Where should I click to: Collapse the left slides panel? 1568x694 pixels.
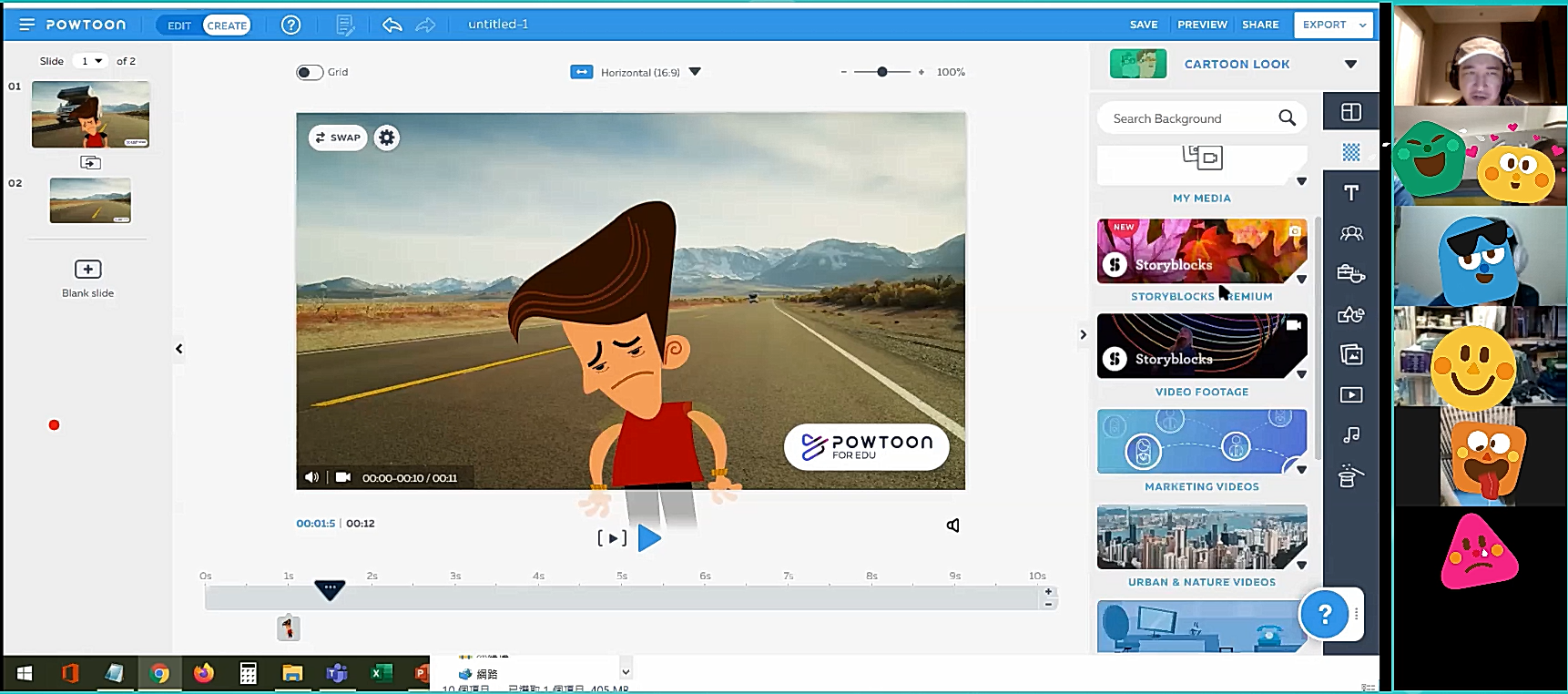(x=178, y=349)
